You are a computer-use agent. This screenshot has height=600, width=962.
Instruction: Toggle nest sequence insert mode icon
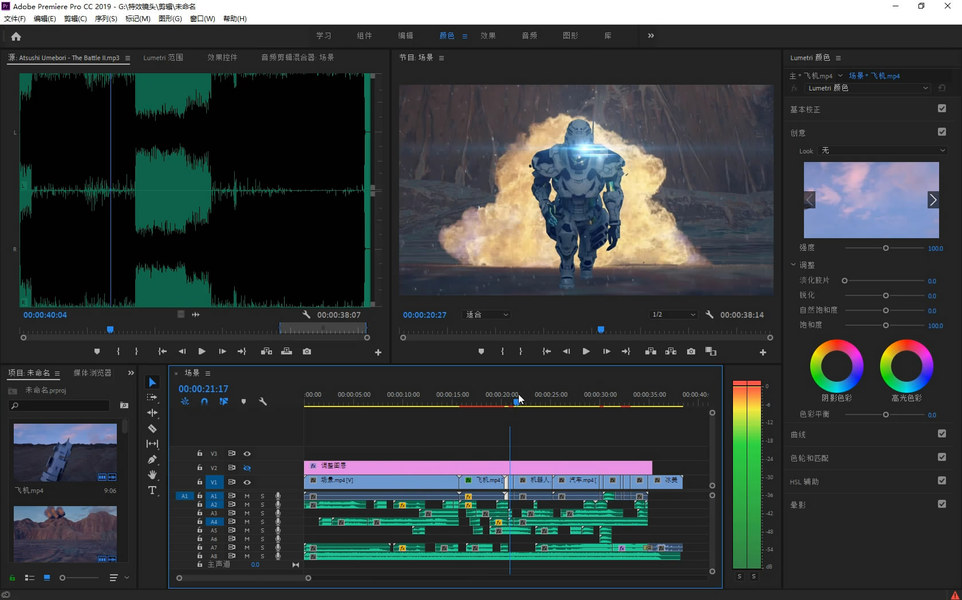[x=185, y=401]
